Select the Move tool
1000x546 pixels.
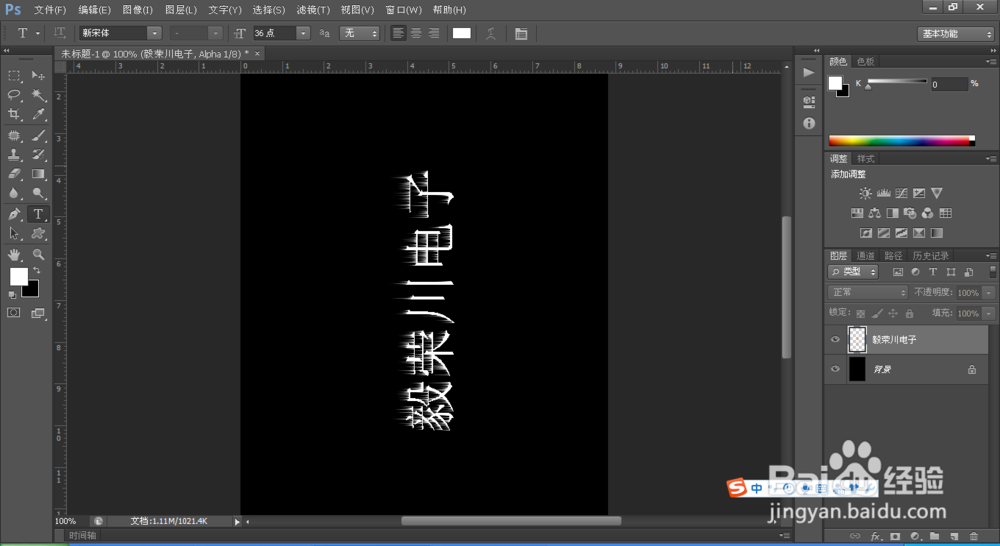38,76
